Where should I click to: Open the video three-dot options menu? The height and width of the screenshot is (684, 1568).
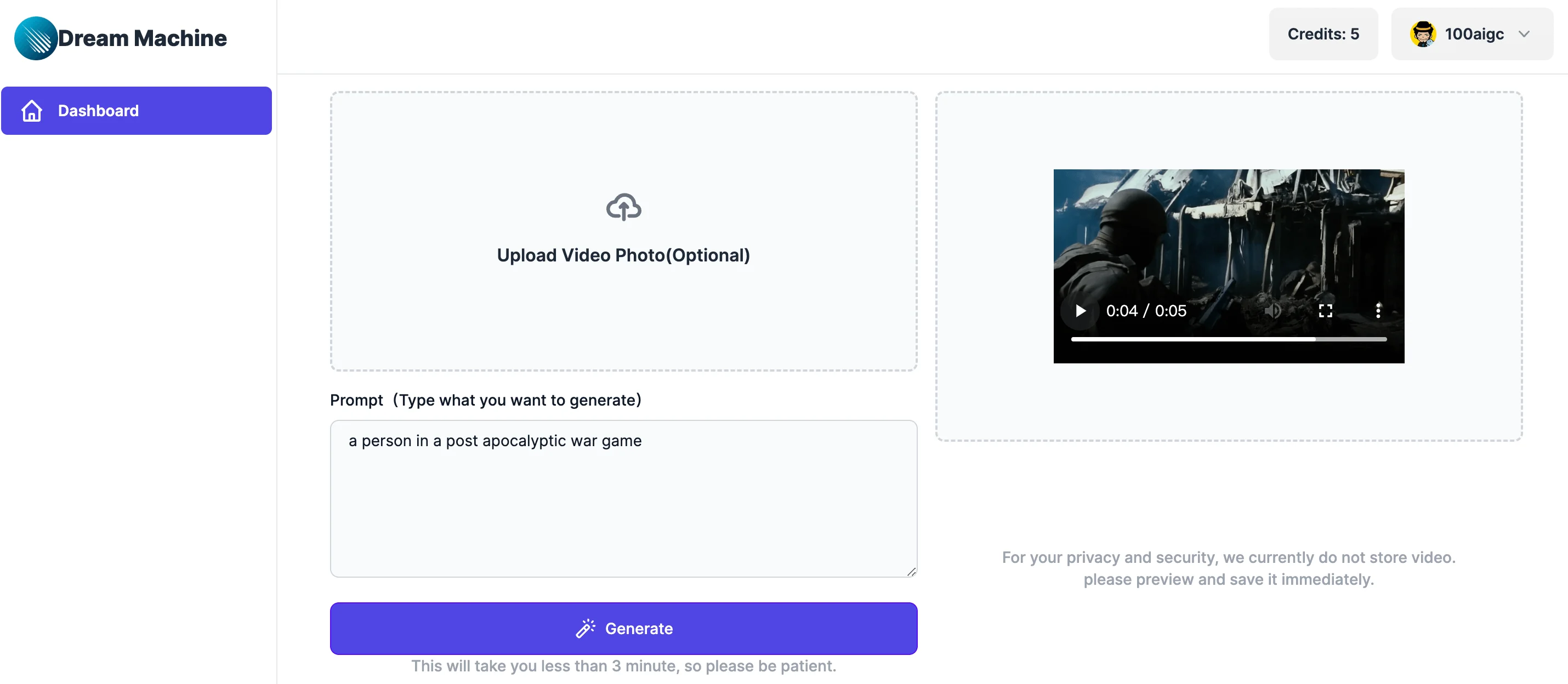click(x=1378, y=311)
